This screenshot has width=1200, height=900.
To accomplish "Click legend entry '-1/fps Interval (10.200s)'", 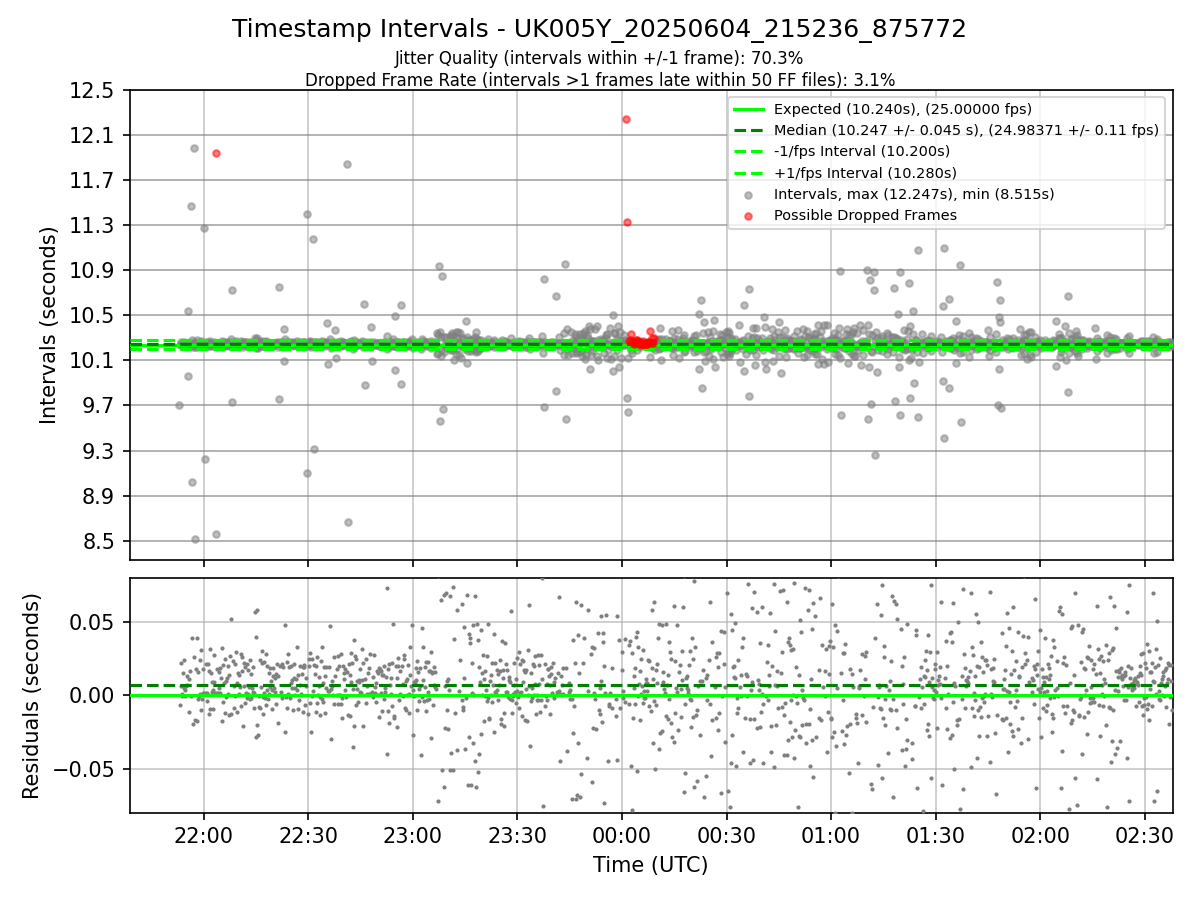I will (862, 151).
